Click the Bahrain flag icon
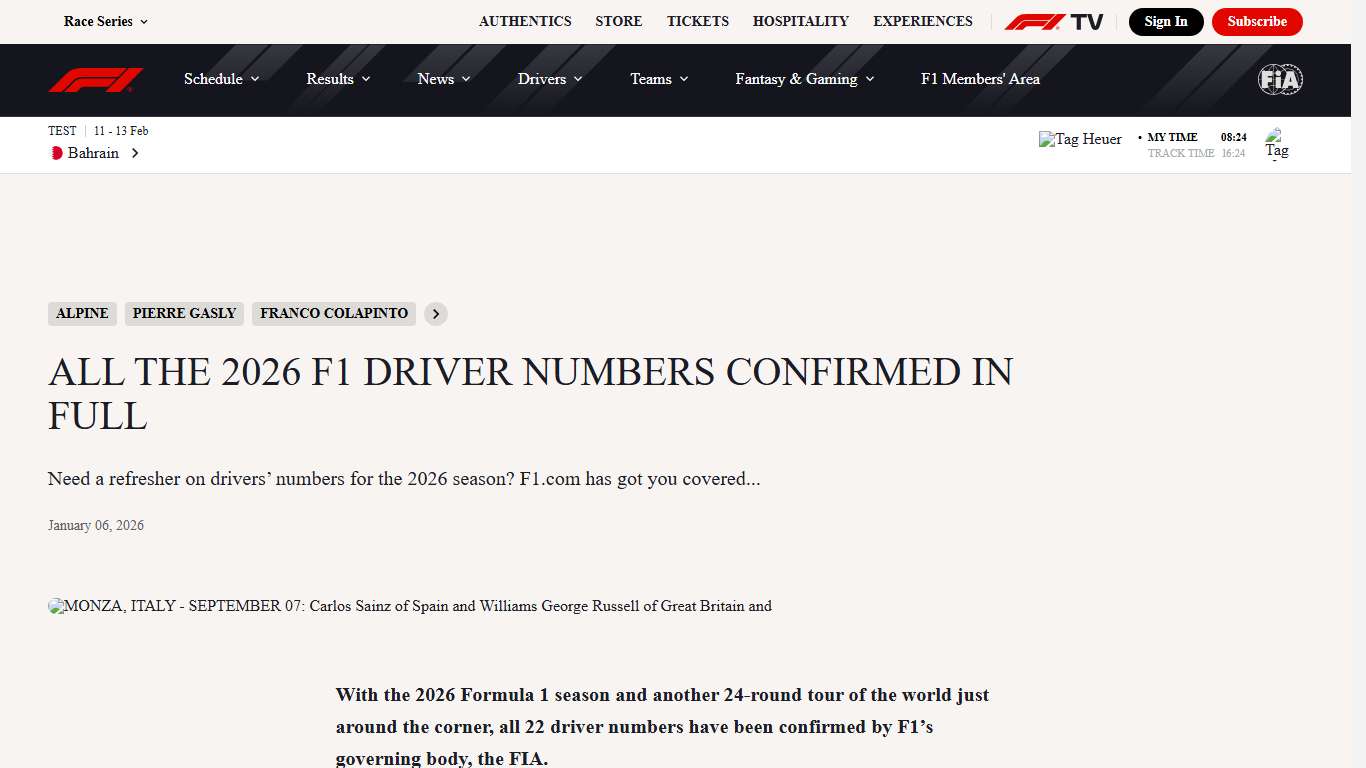 [x=57, y=152]
